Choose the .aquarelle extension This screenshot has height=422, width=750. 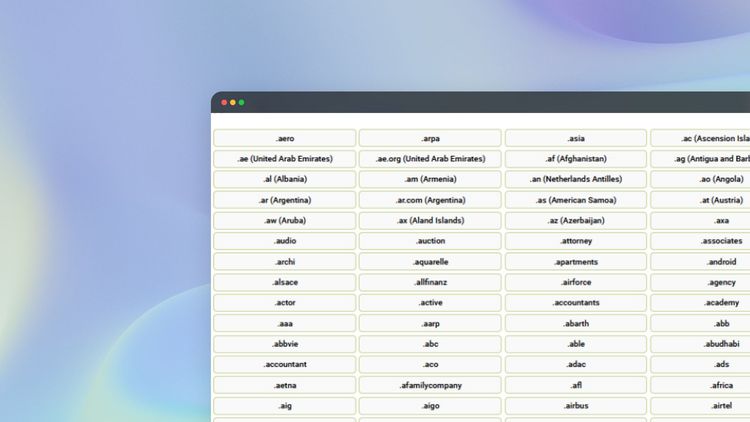pyautogui.click(x=430, y=262)
